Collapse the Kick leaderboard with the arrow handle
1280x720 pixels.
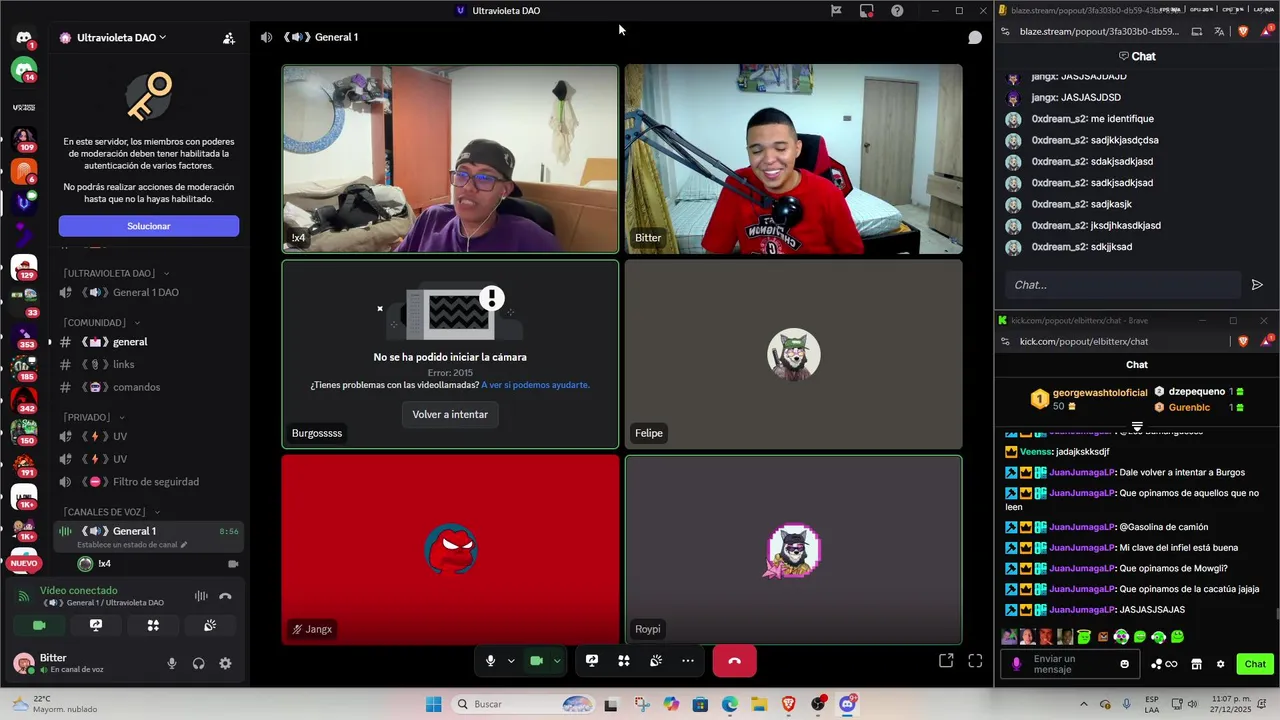1137,427
